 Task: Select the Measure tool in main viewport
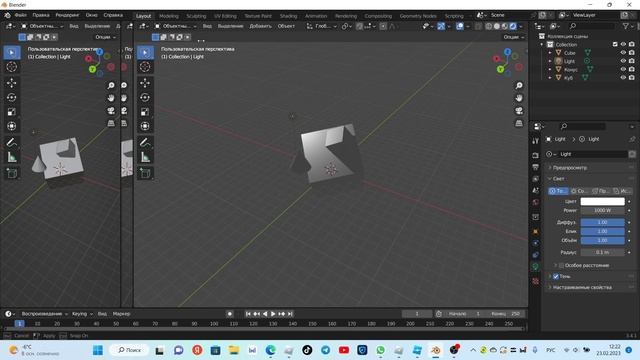coord(145,157)
